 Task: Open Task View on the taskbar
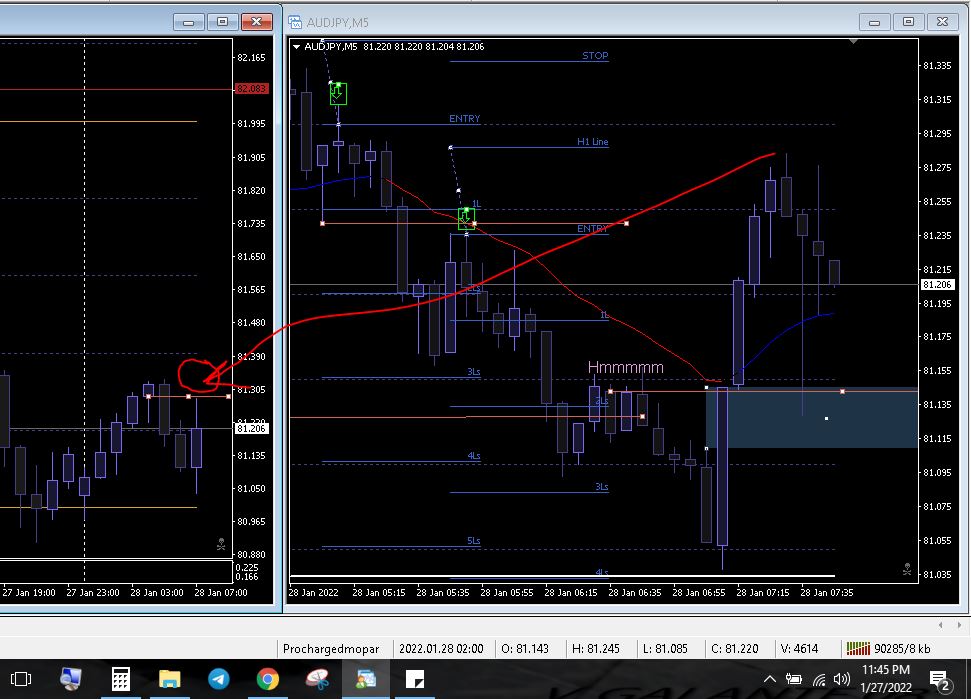[21, 679]
